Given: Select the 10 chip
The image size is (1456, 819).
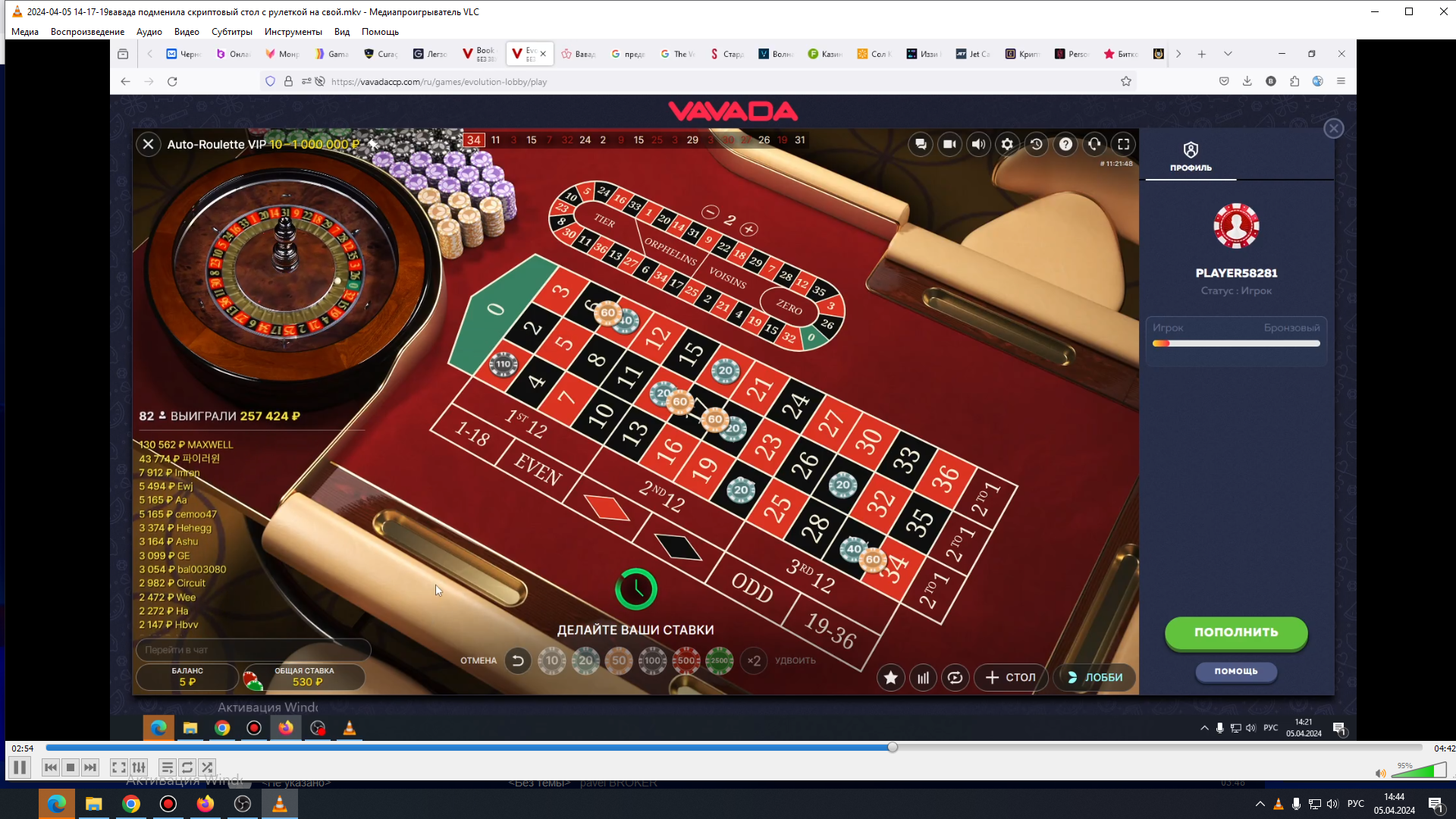Looking at the screenshot, I should click(x=552, y=661).
